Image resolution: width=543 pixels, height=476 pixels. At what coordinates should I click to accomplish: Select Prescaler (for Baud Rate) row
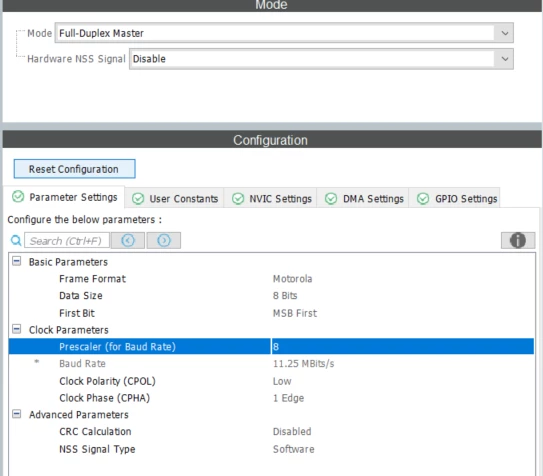coord(271,347)
